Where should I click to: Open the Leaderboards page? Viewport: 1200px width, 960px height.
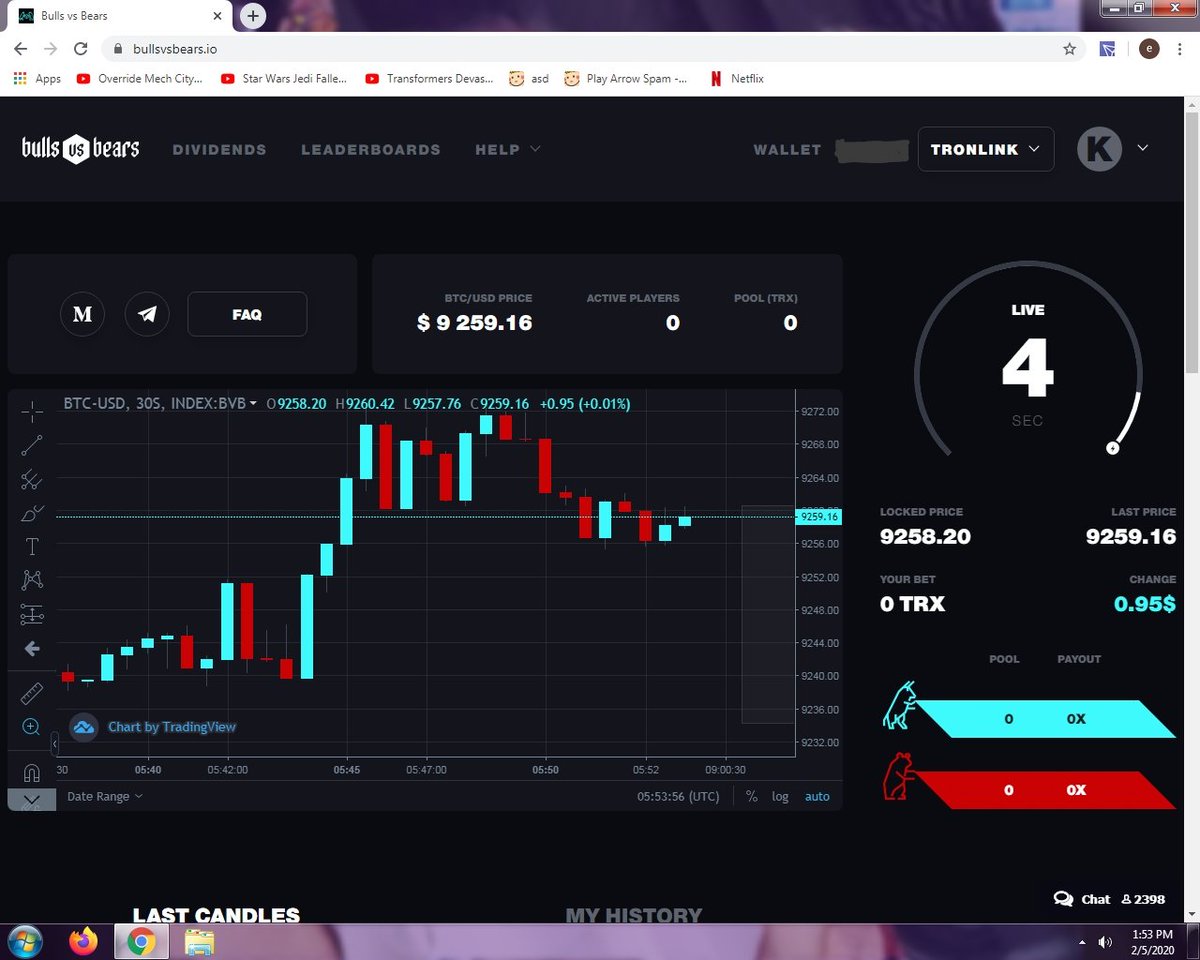[x=371, y=149]
